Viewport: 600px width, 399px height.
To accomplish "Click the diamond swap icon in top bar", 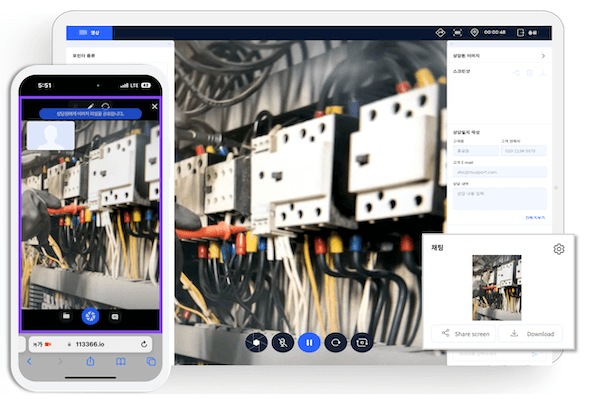I will 440,33.
